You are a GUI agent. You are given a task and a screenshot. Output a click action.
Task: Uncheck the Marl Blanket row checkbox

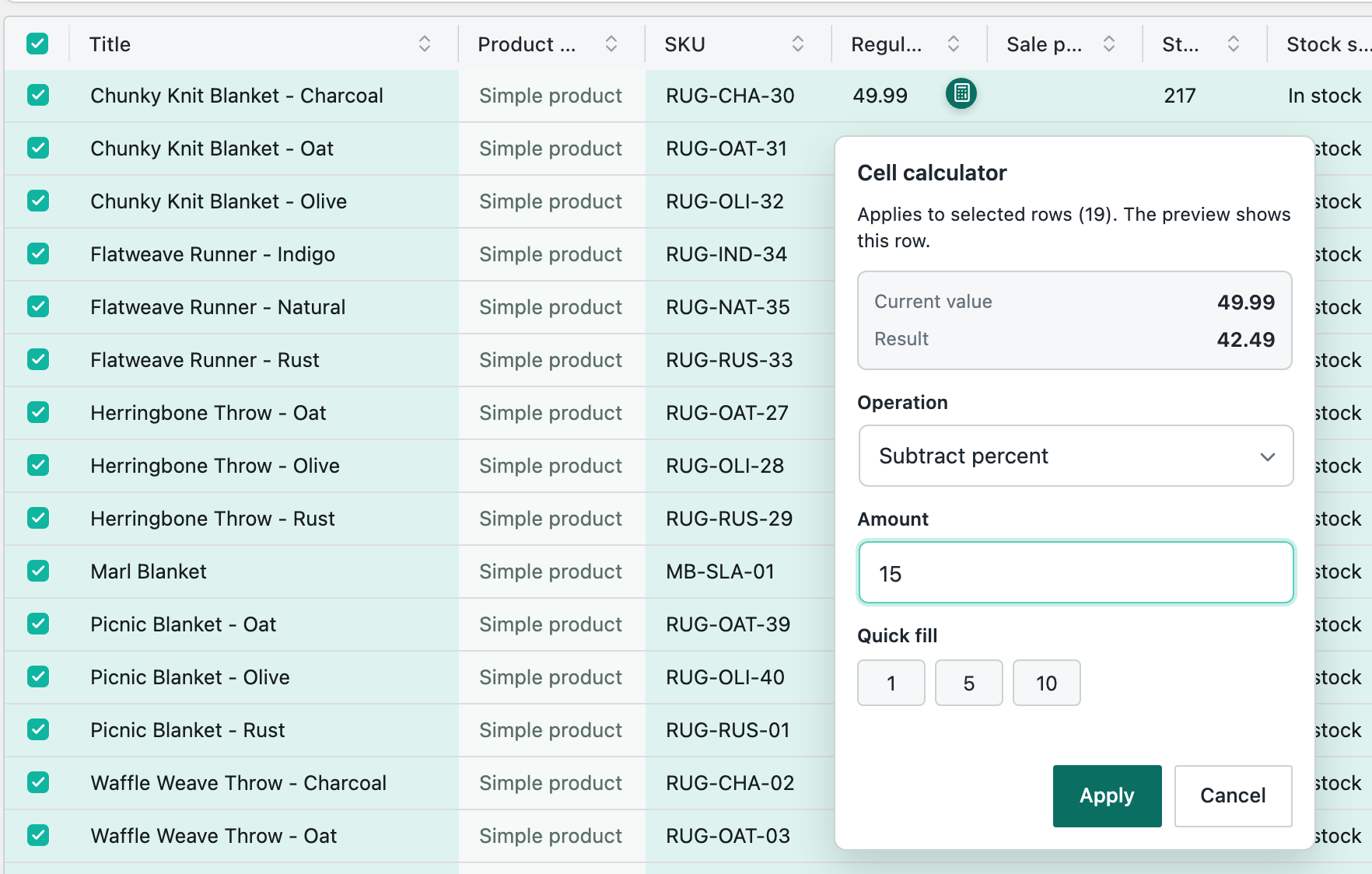[x=38, y=571]
